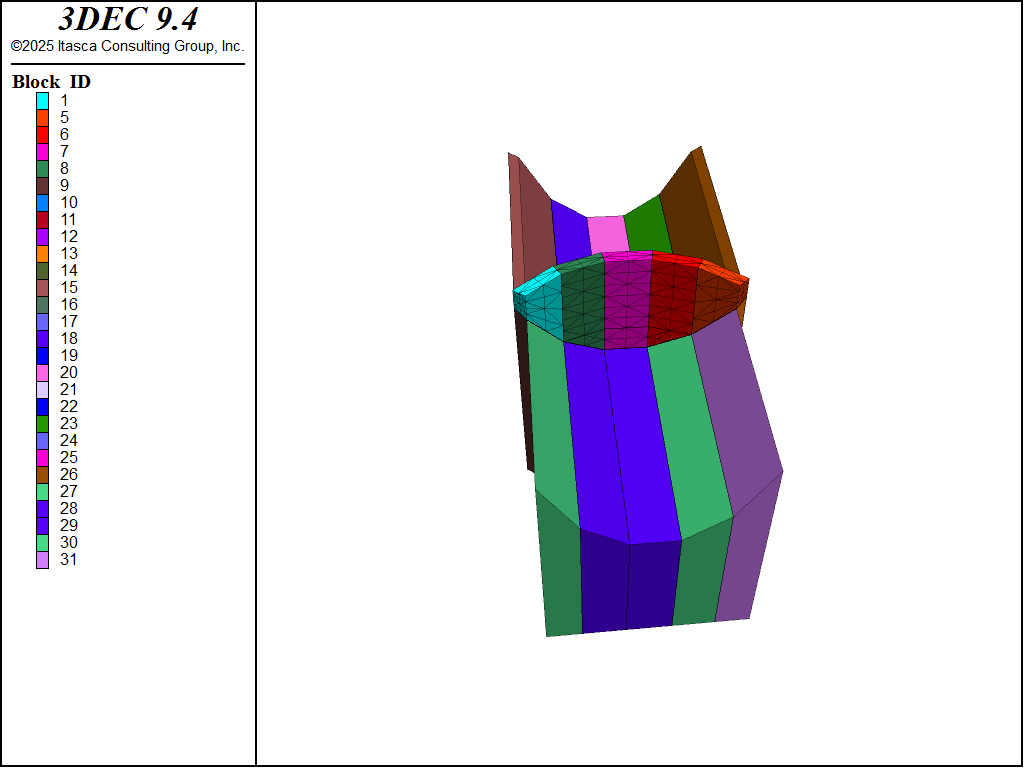Select the pink block at the top center
Screen dimensions: 1024x768
tap(607, 235)
